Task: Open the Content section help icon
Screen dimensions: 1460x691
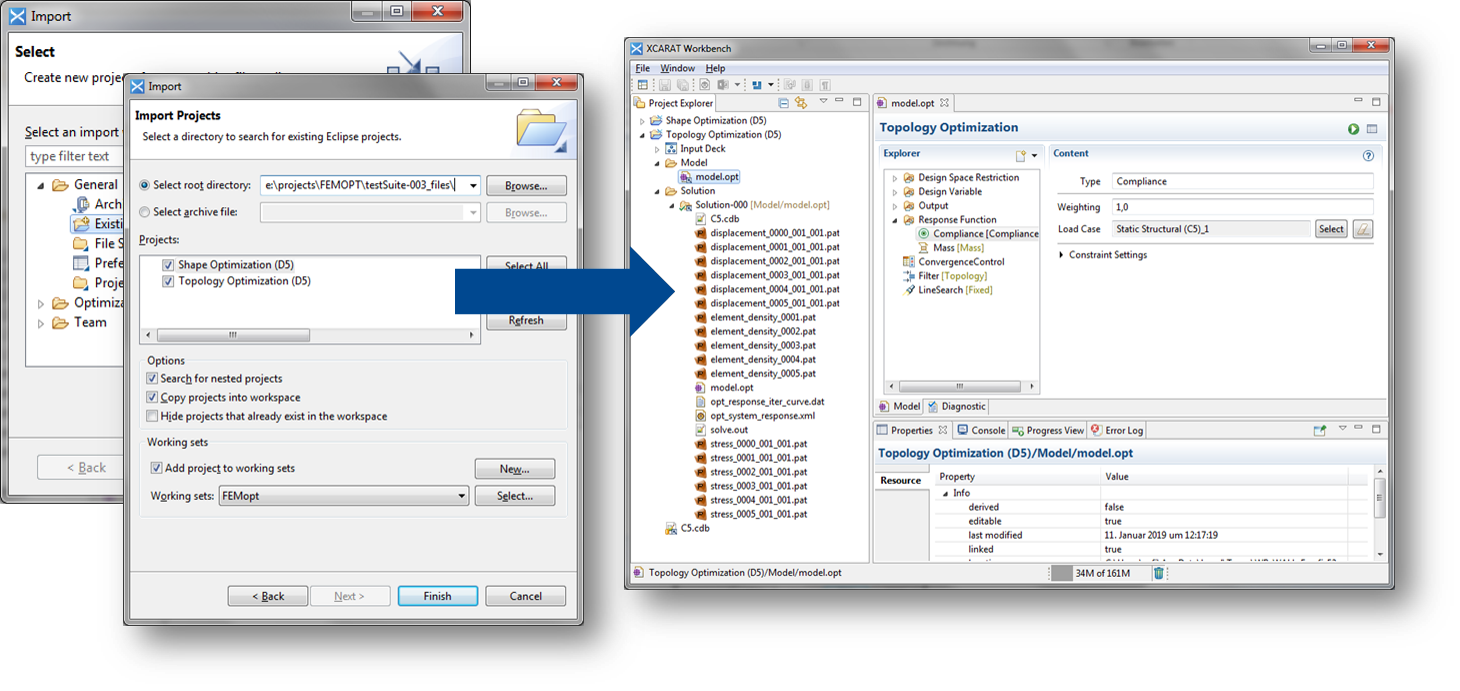Action: (x=1368, y=155)
